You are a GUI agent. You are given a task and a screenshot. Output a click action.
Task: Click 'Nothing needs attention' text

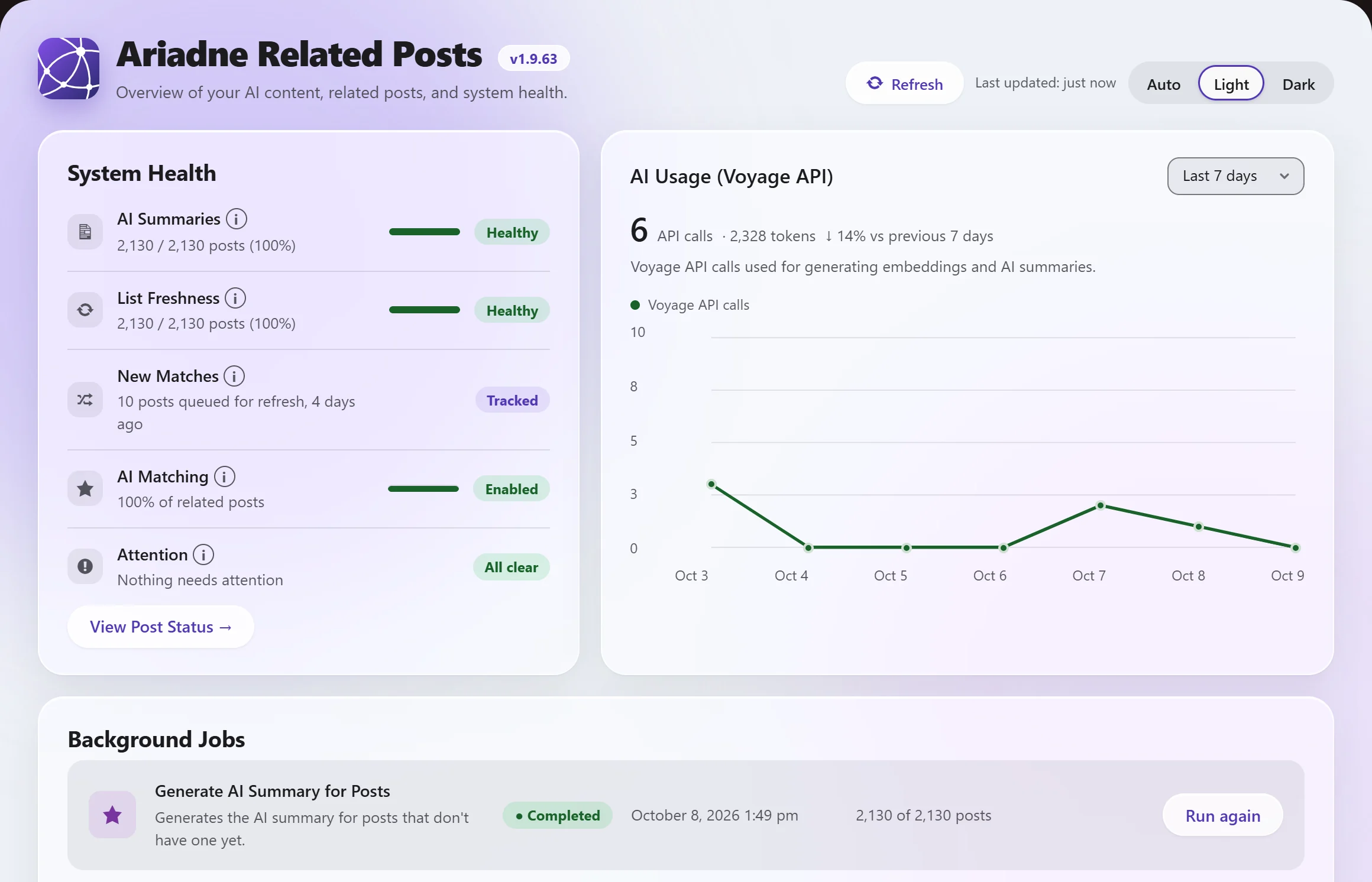pos(200,580)
